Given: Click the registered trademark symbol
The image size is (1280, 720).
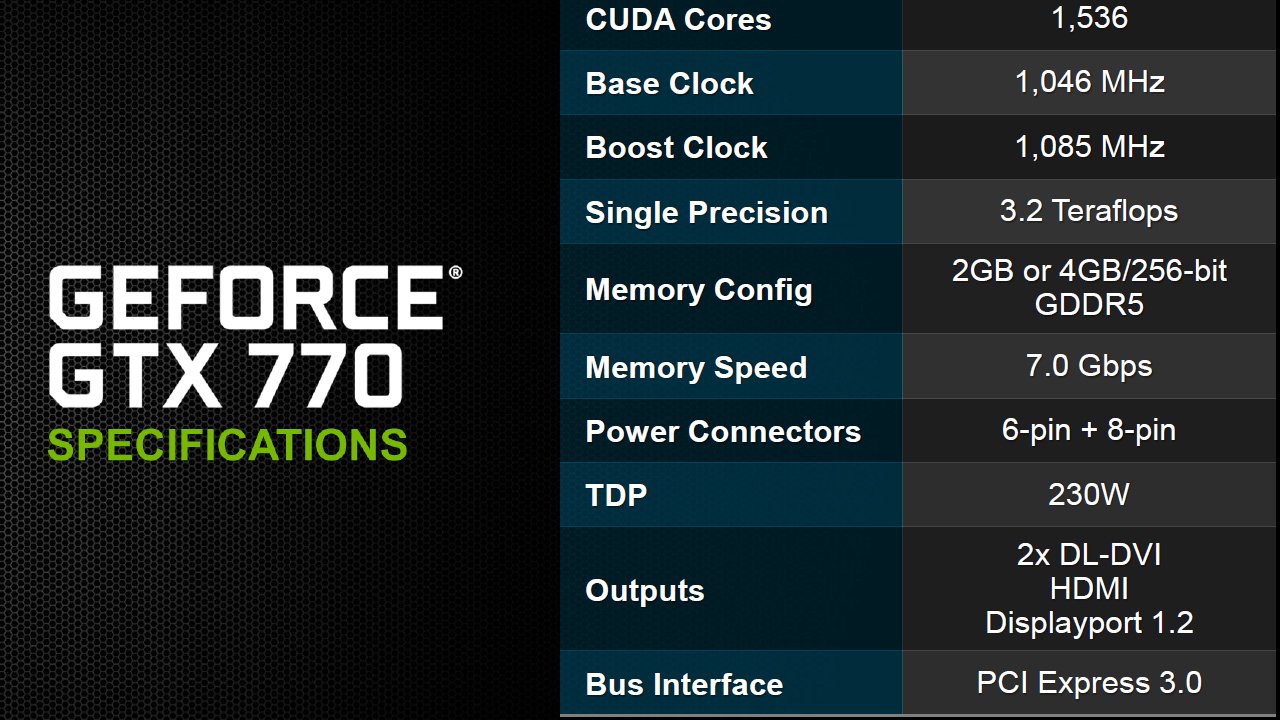Looking at the screenshot, I should point(455,272).
